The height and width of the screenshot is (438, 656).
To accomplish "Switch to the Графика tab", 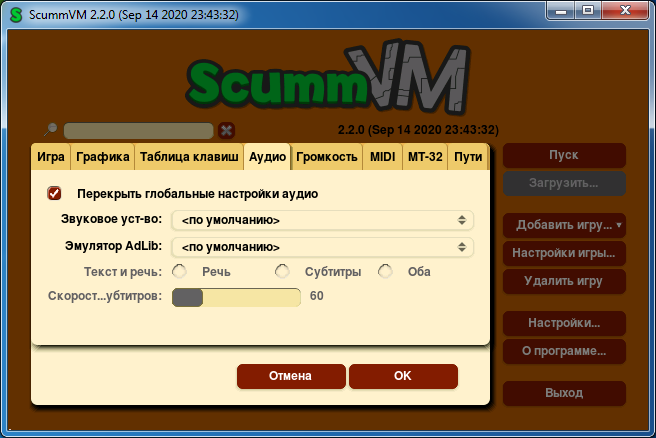I will pos(102,157).
